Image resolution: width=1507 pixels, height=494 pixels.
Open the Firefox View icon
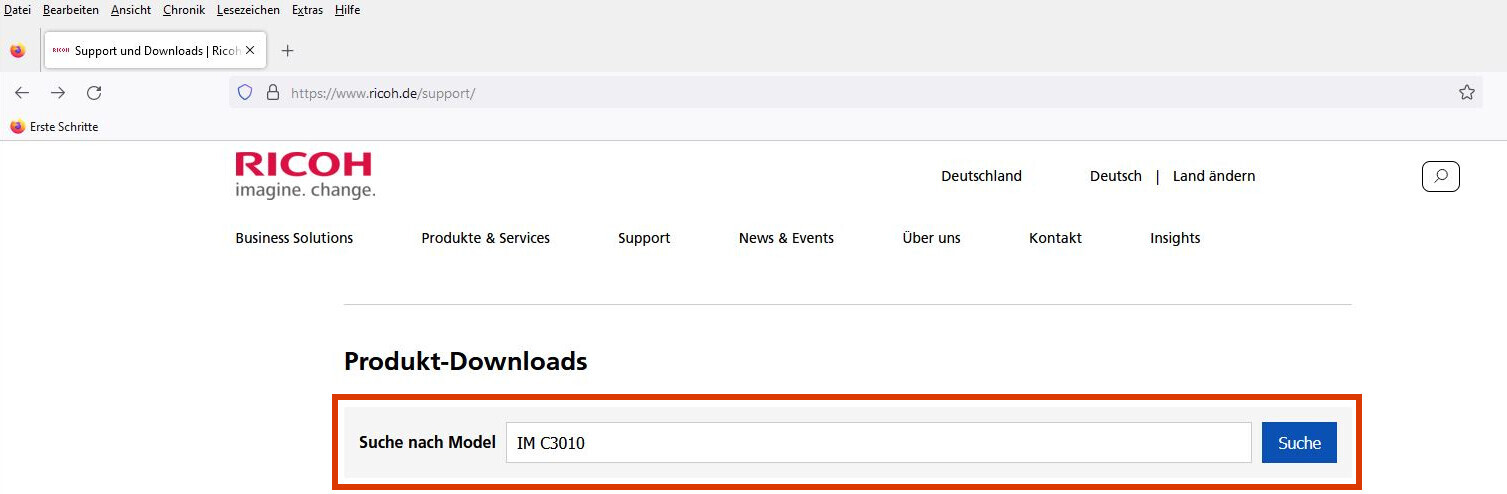(18, 50)
